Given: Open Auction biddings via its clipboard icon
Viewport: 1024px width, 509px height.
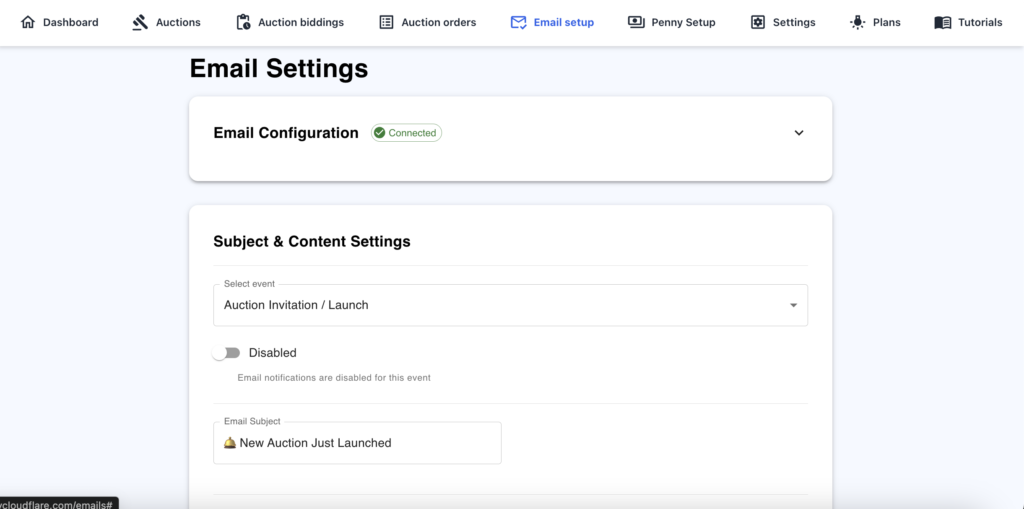Looking at the screenshot, I should (x=243, y=22).
